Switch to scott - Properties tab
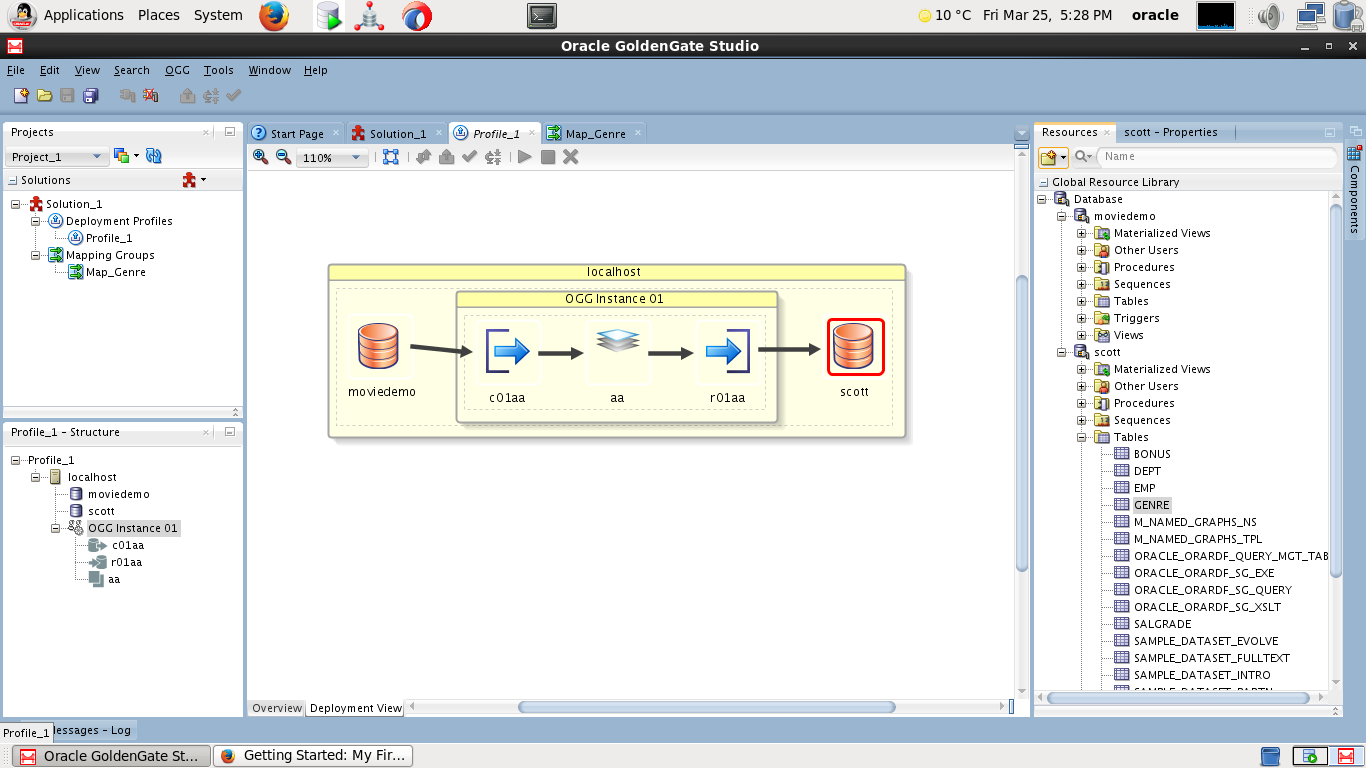This screenshot has width=1366, height=768. [x=1170, y=132]
